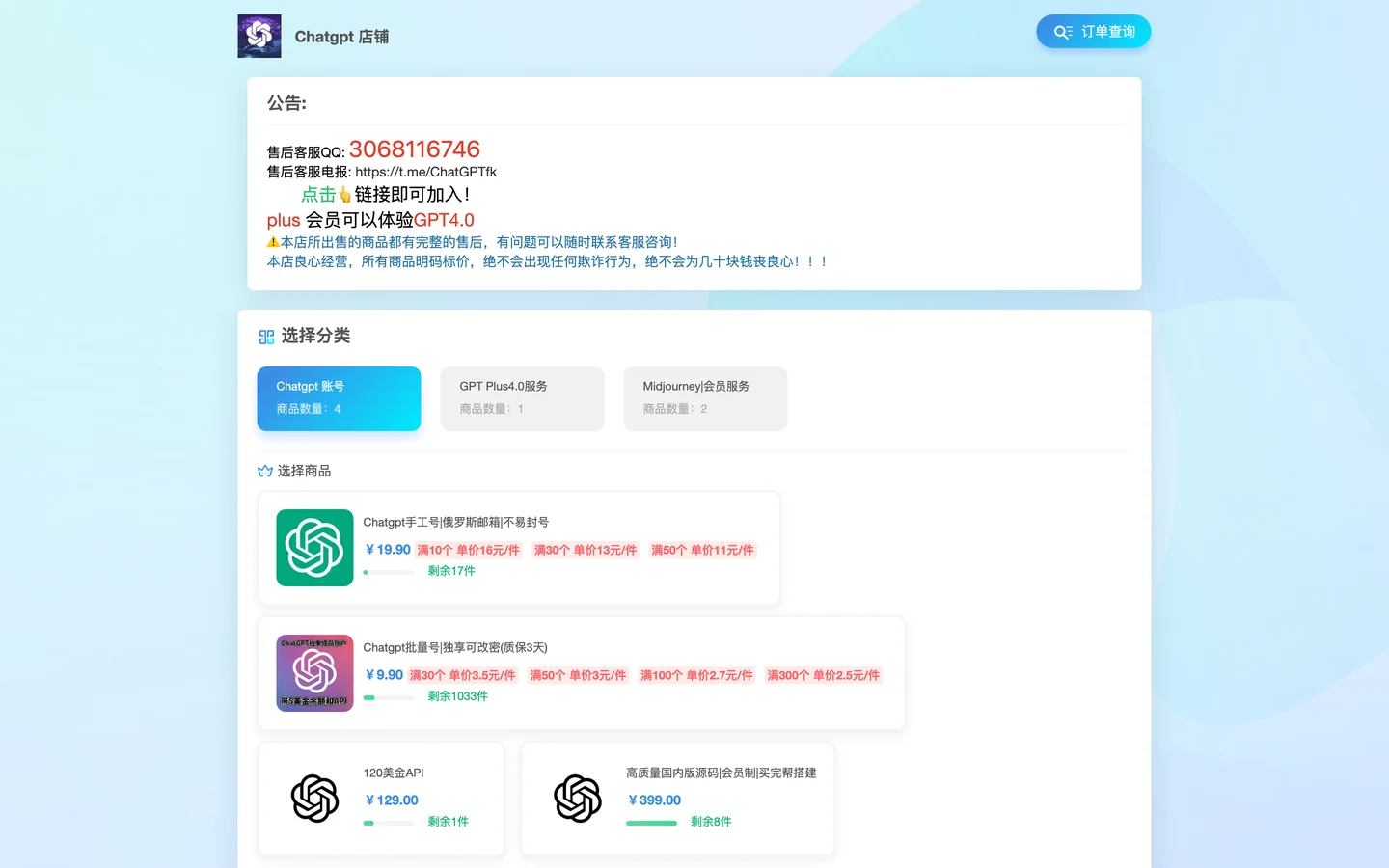
Task: Open the Telegram link https://t.me/ChatGPTfk
Action: coord(425,172)
